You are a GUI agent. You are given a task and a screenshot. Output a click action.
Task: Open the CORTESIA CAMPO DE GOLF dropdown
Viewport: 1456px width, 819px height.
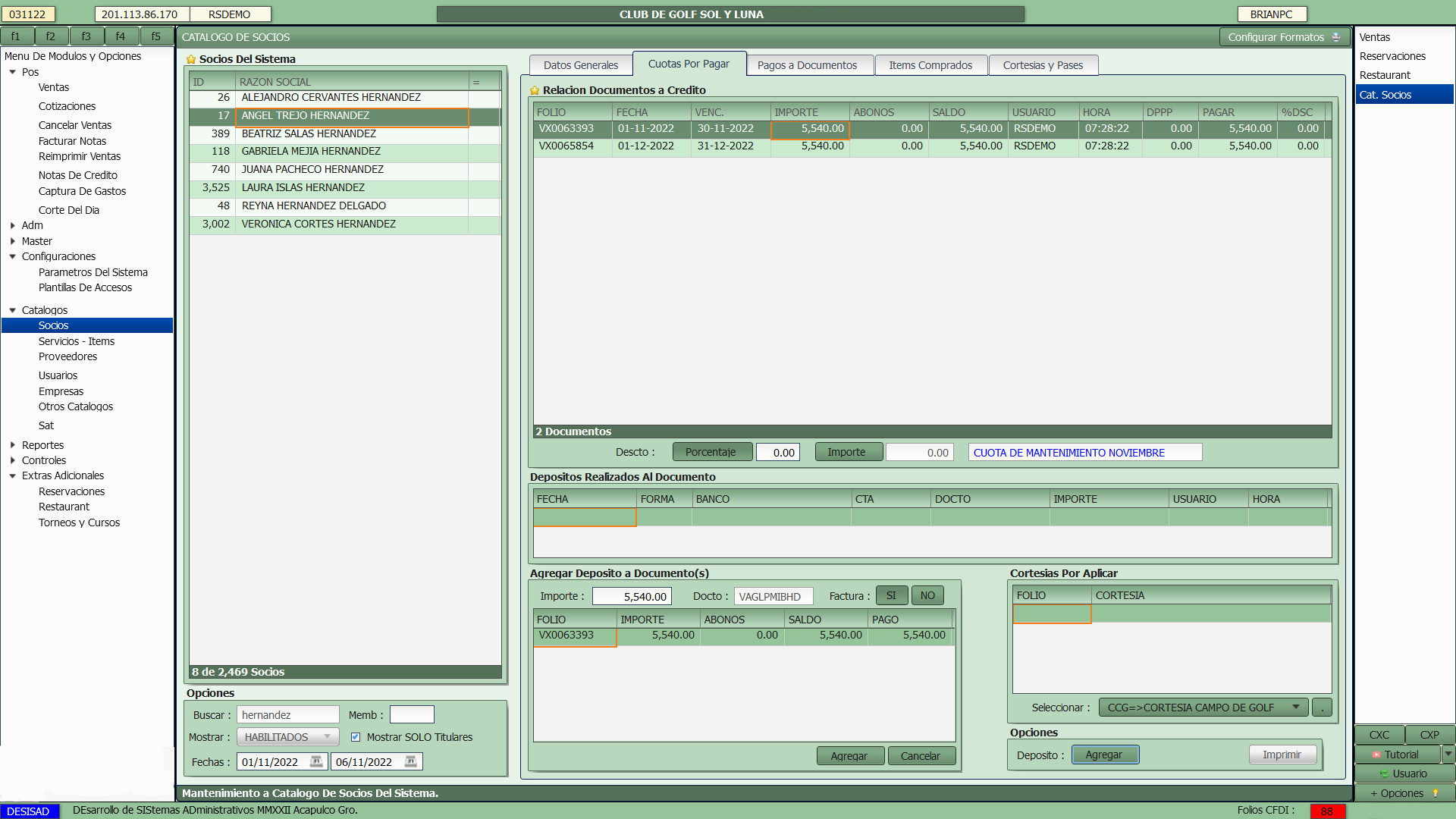click(x=1203, y=708)
